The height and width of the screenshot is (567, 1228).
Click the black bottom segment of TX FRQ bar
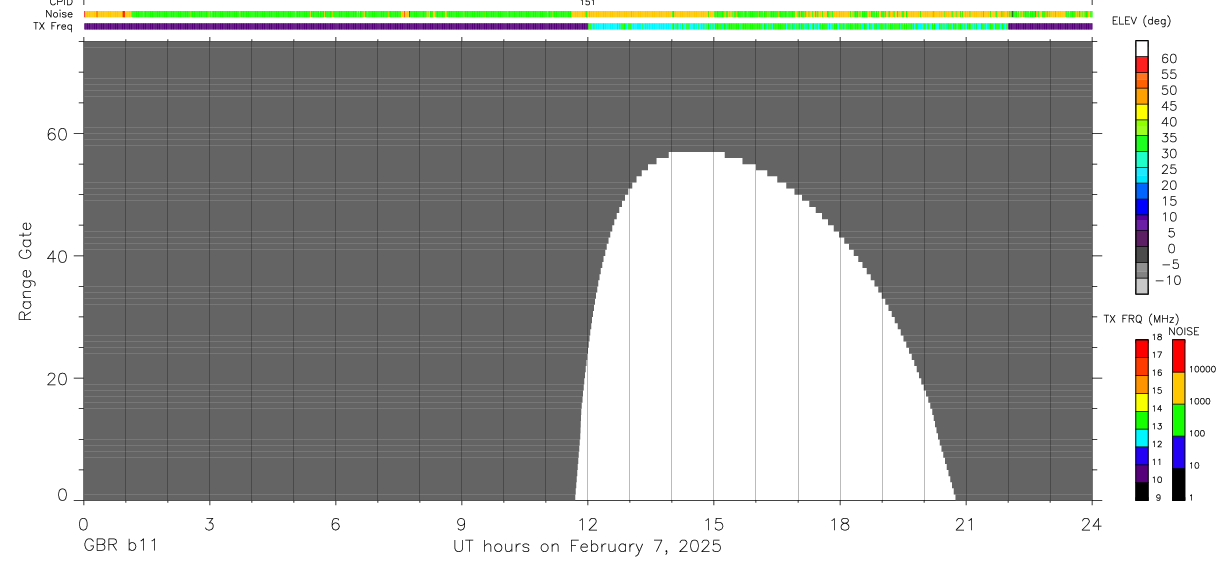coord(1142,490)
